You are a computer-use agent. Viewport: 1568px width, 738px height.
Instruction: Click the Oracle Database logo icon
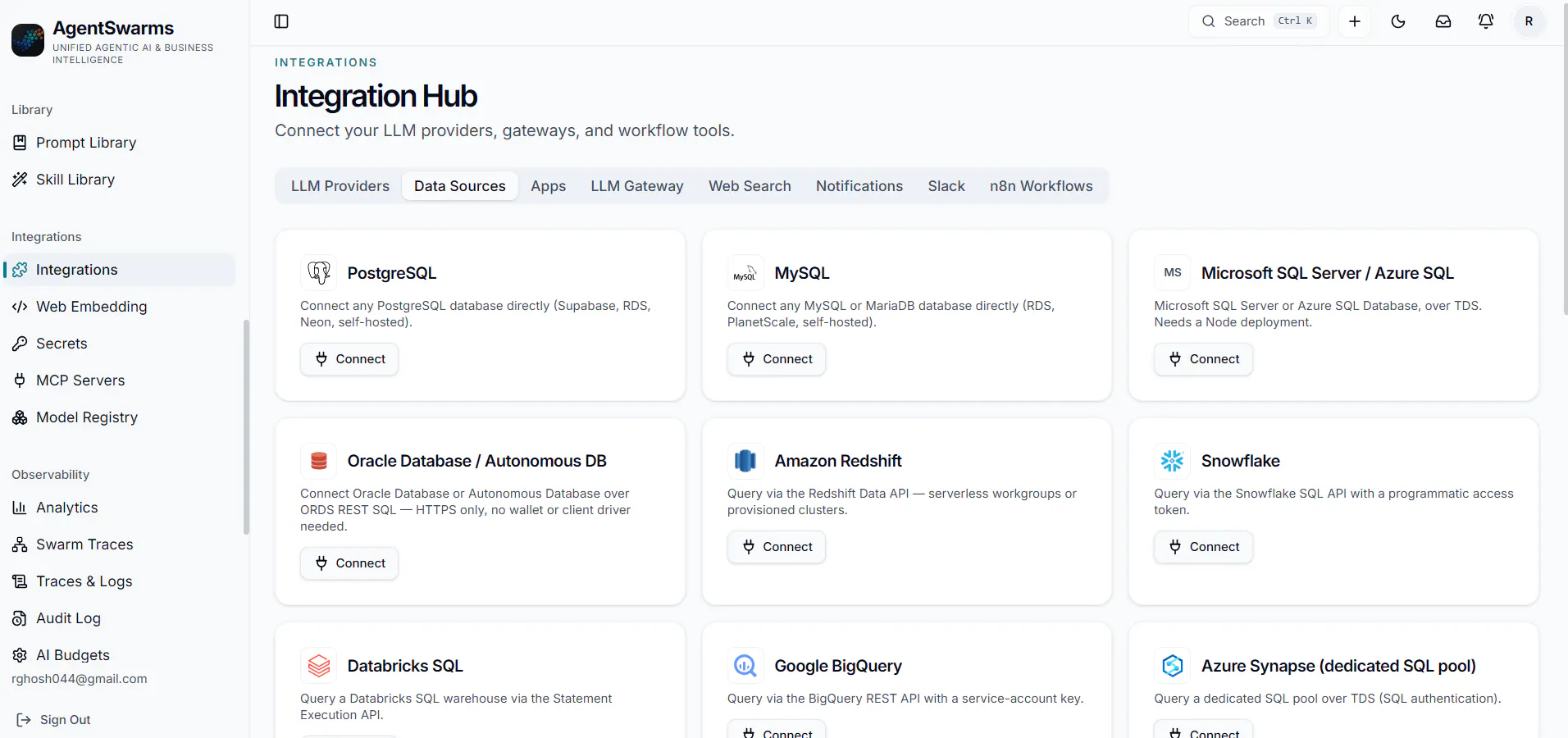[x=319, y=461]
